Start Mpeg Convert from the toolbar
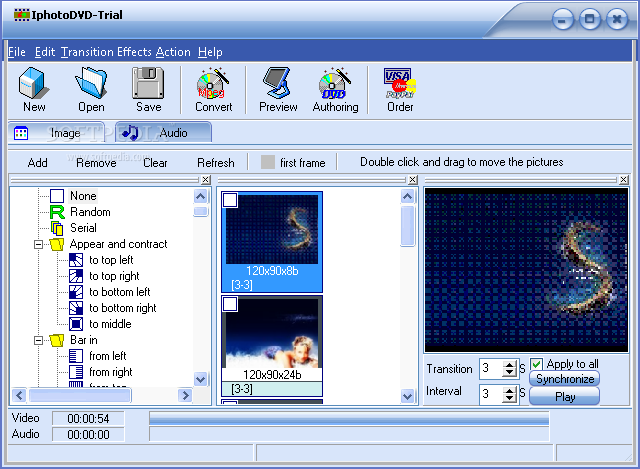The height and width of the screenshot is (469, 640). tap(213, 84)
